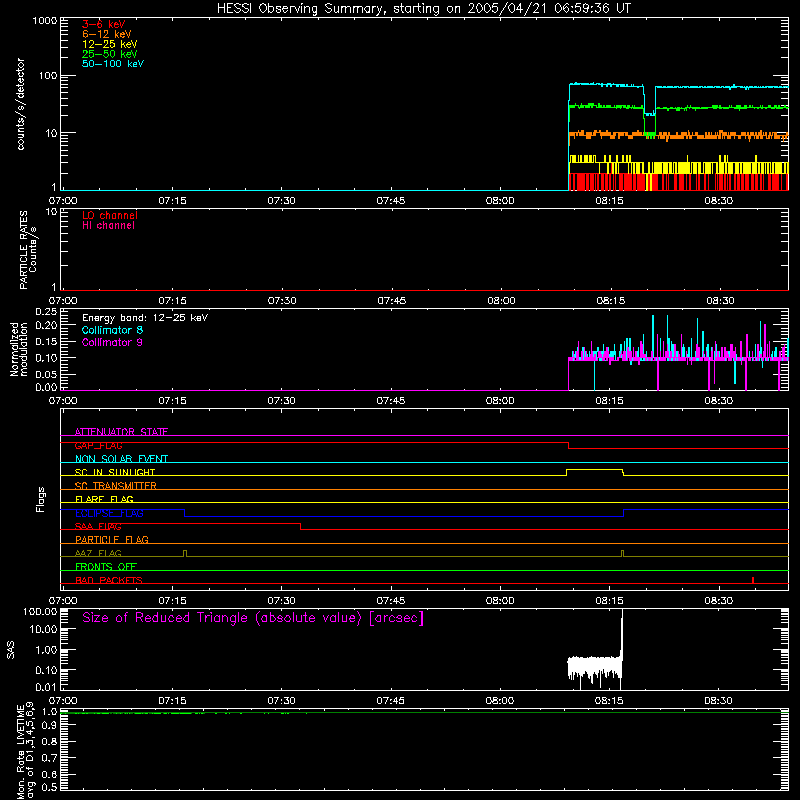
Task: Click the 07:45 tick under the counts plot
Action: coord(390,201)
